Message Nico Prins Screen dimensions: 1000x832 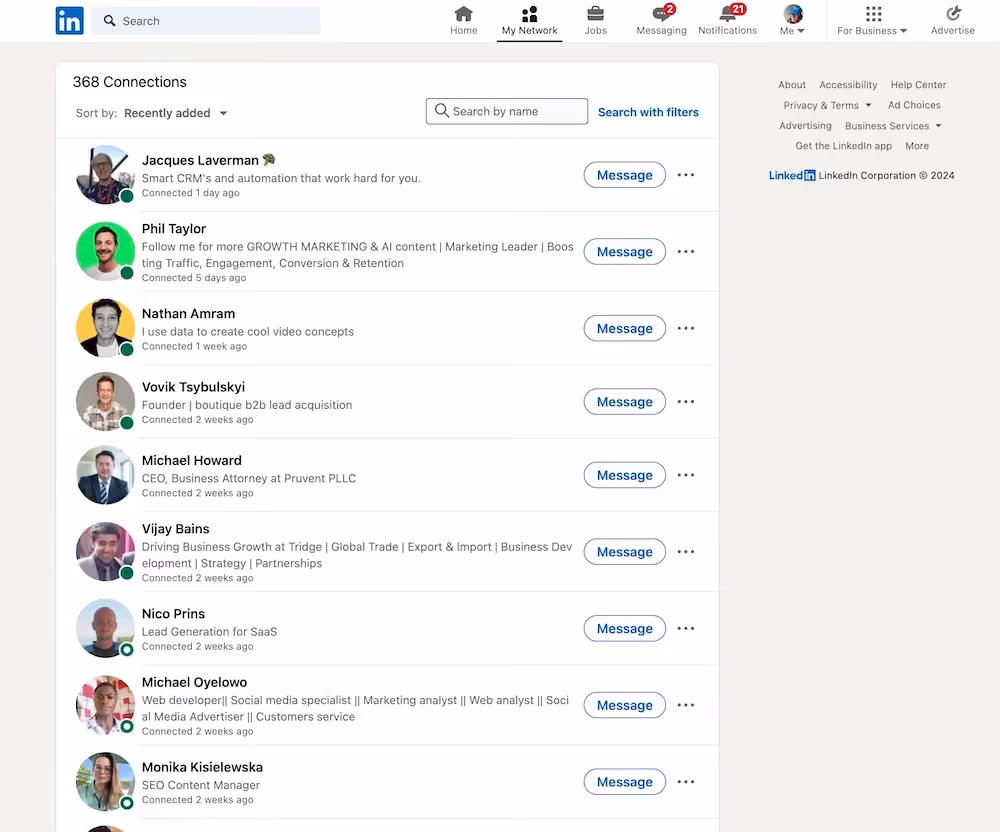tap(624, 629)
